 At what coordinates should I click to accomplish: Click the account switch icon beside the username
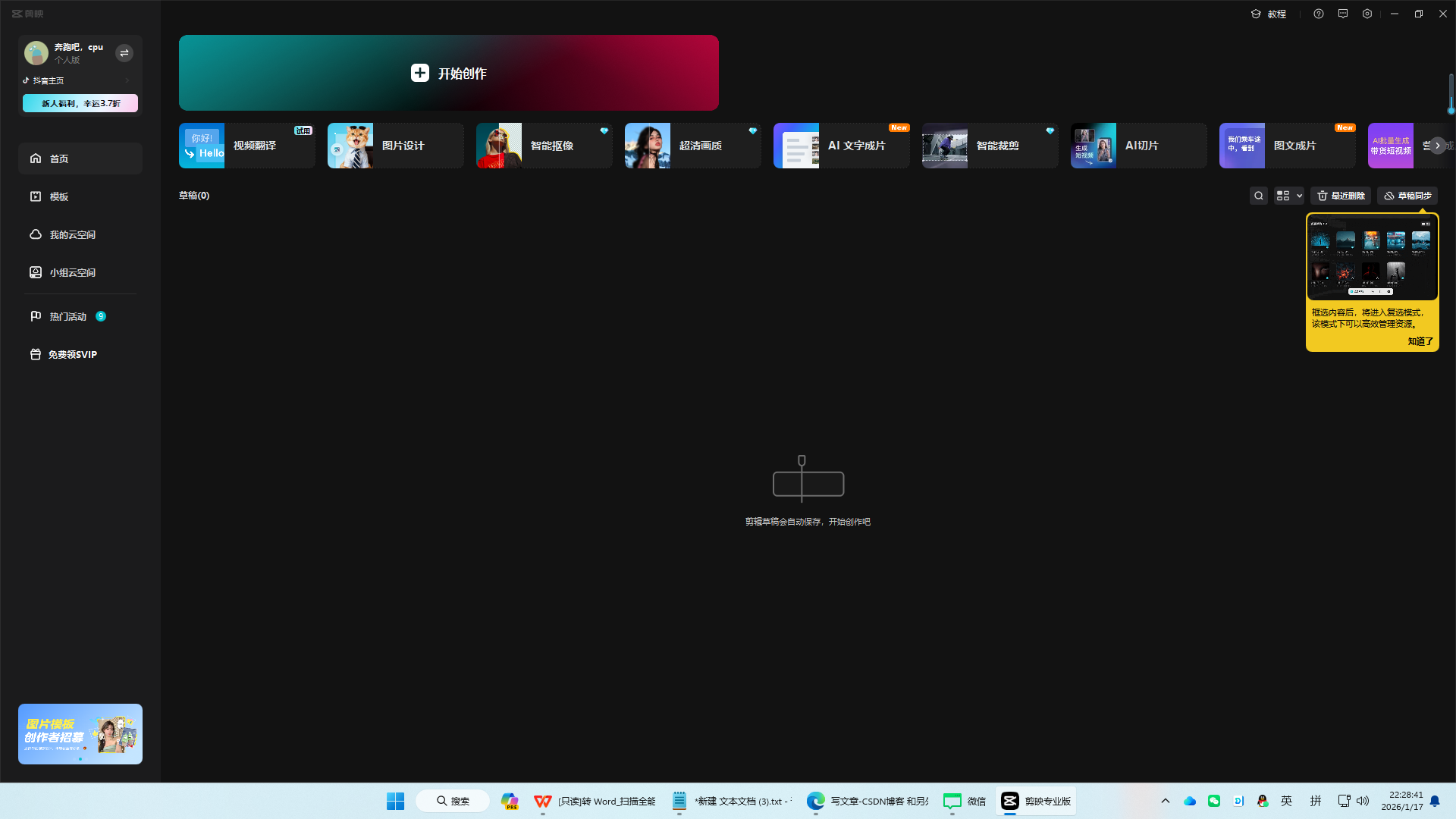(124, 53)
